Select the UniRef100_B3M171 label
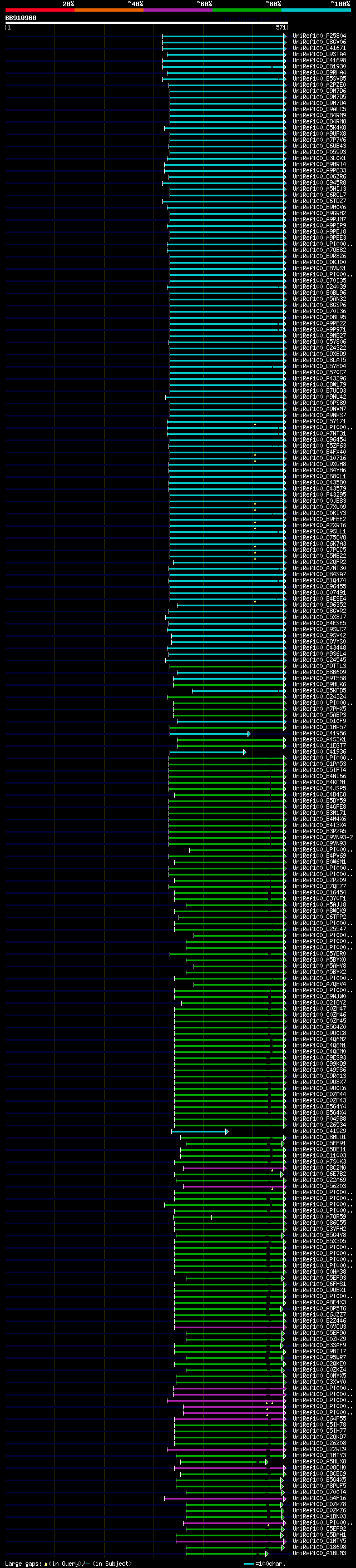 click(319, 813)
